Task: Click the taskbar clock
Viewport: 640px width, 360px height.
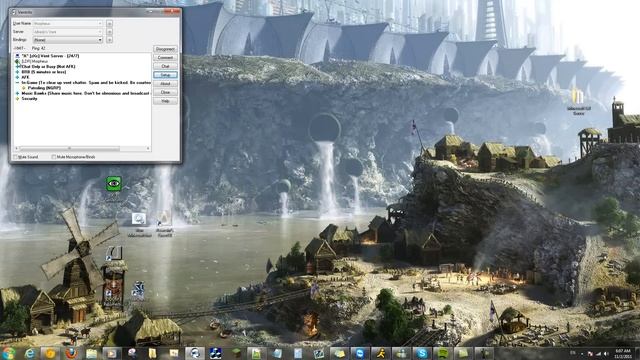Action: tap(623, 353)
